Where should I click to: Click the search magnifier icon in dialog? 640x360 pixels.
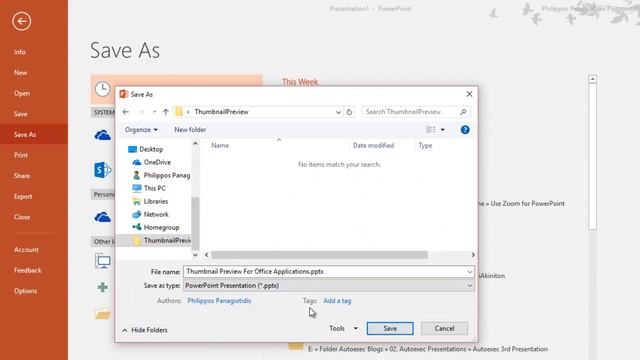463,112
